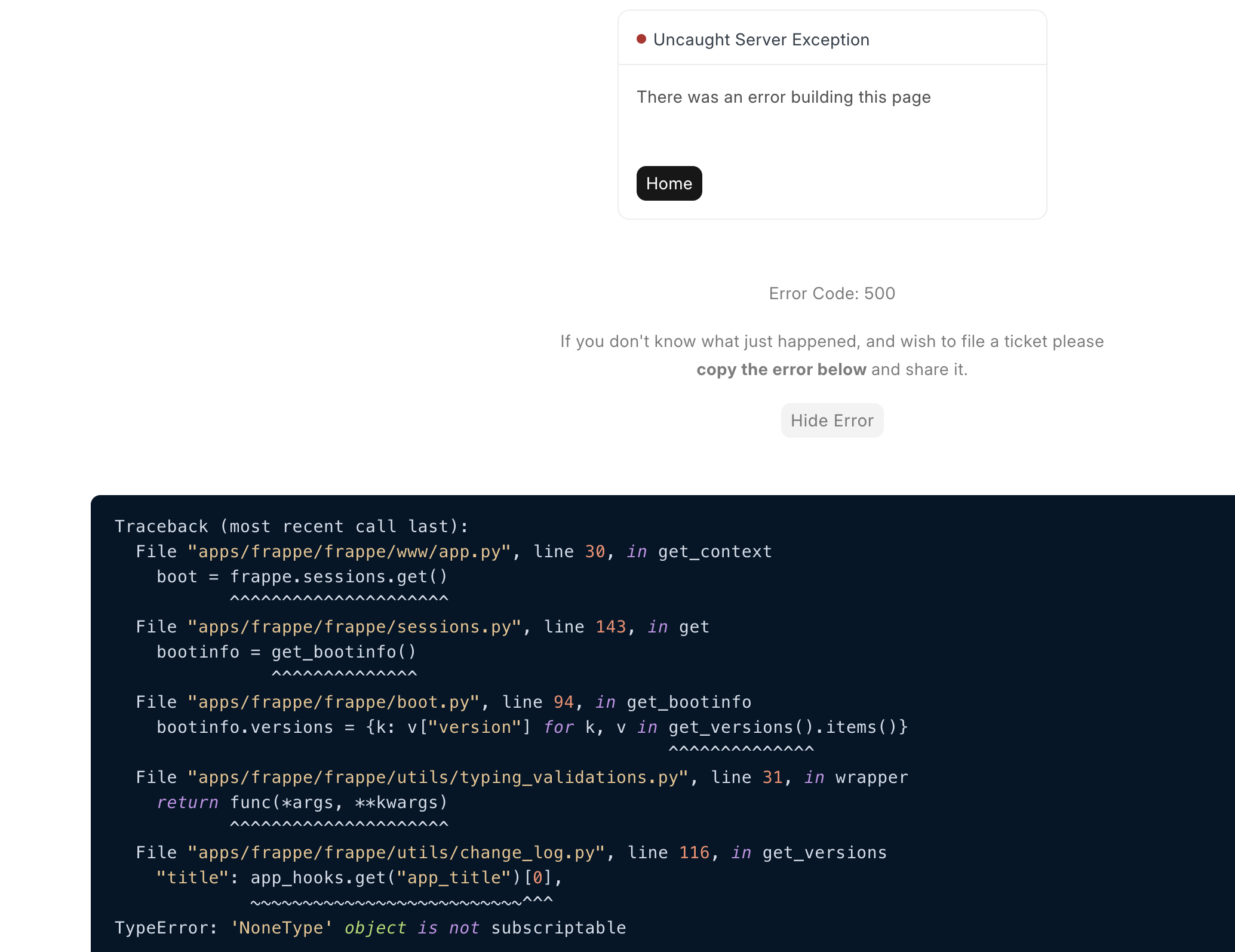Click the 'apps/frappe/frappe/boot.py' file path
Screen dimensions: 1235x952
(334, 702)
